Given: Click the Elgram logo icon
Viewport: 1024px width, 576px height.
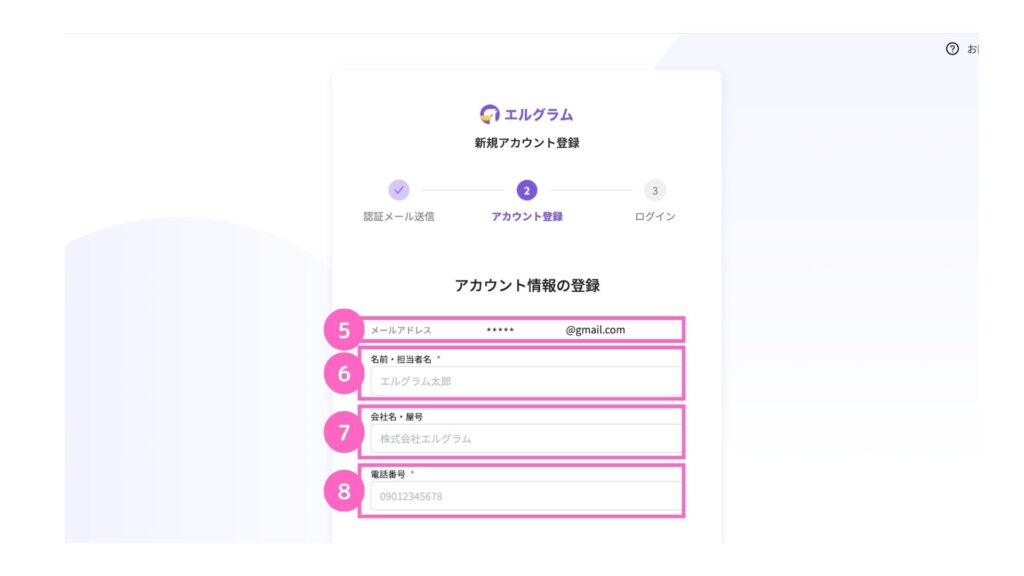Looking at the screenshot, I should 490,114.
